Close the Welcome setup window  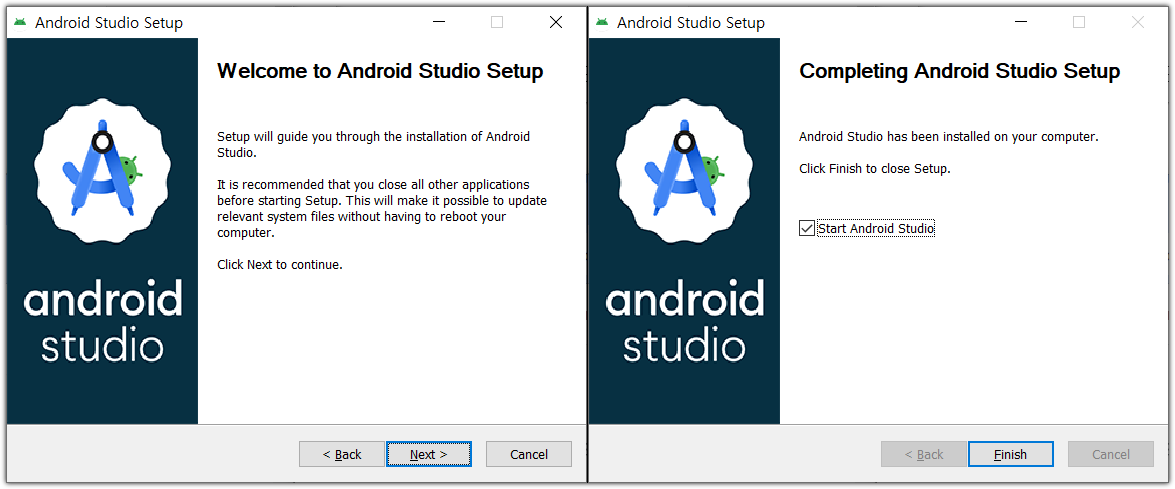coord(555,22)
